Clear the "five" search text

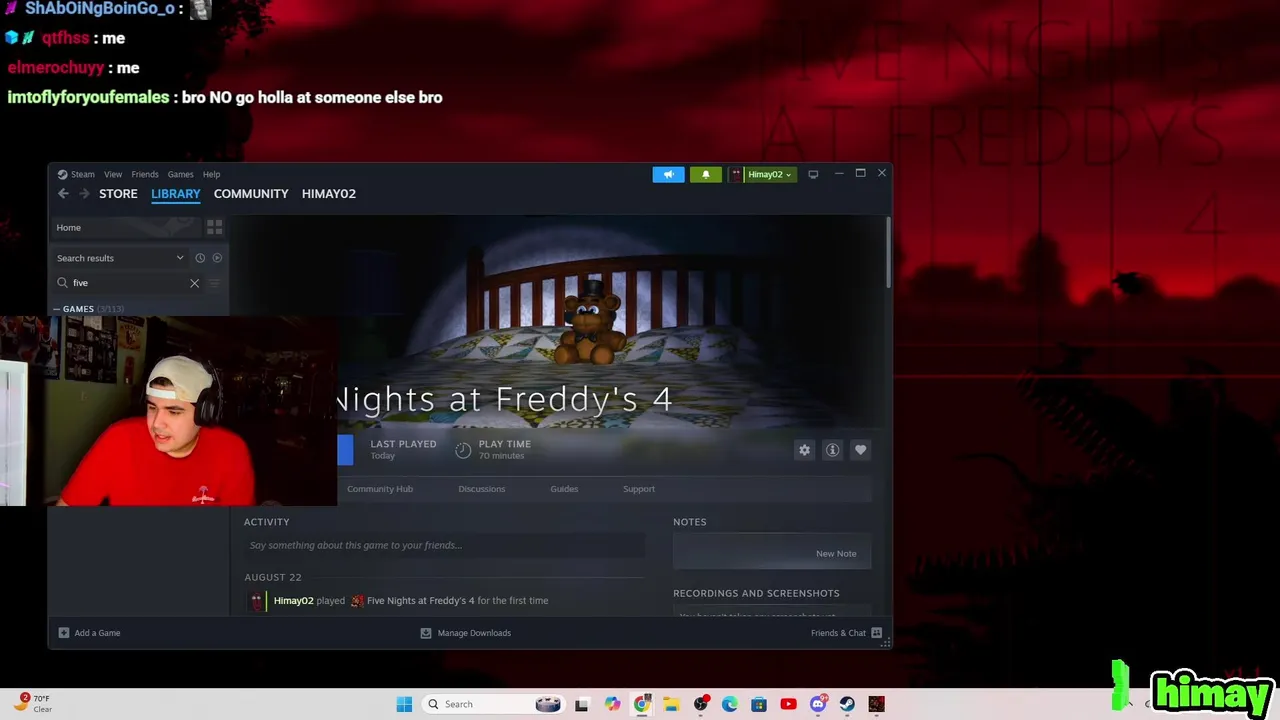click(194, 283)
